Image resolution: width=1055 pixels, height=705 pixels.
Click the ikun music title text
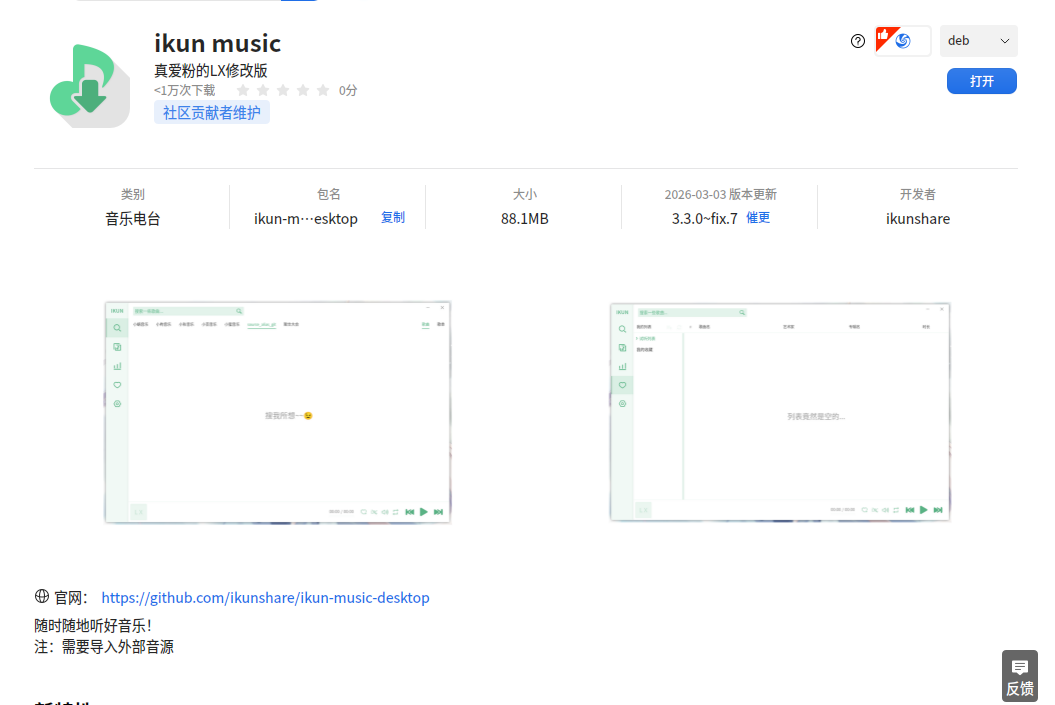(217, 44)
